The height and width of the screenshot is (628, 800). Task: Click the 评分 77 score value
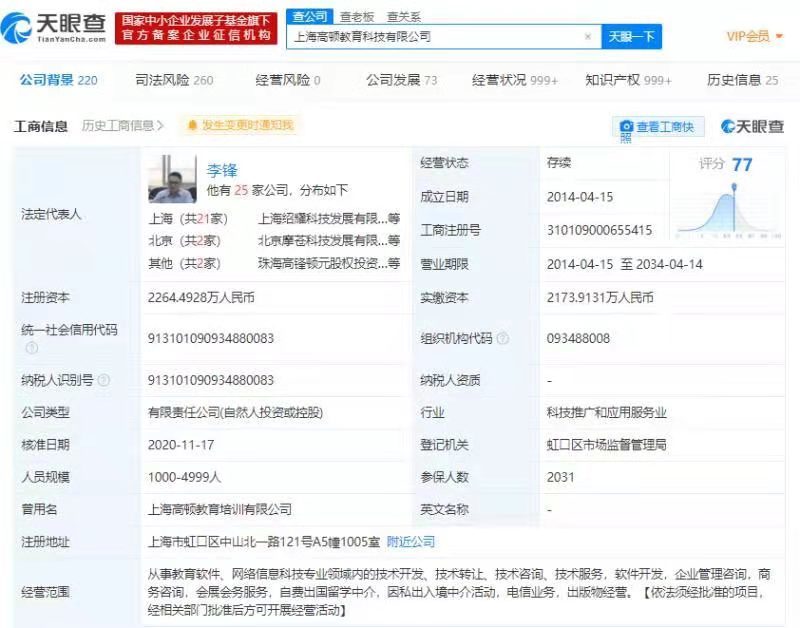coord(742,165)
